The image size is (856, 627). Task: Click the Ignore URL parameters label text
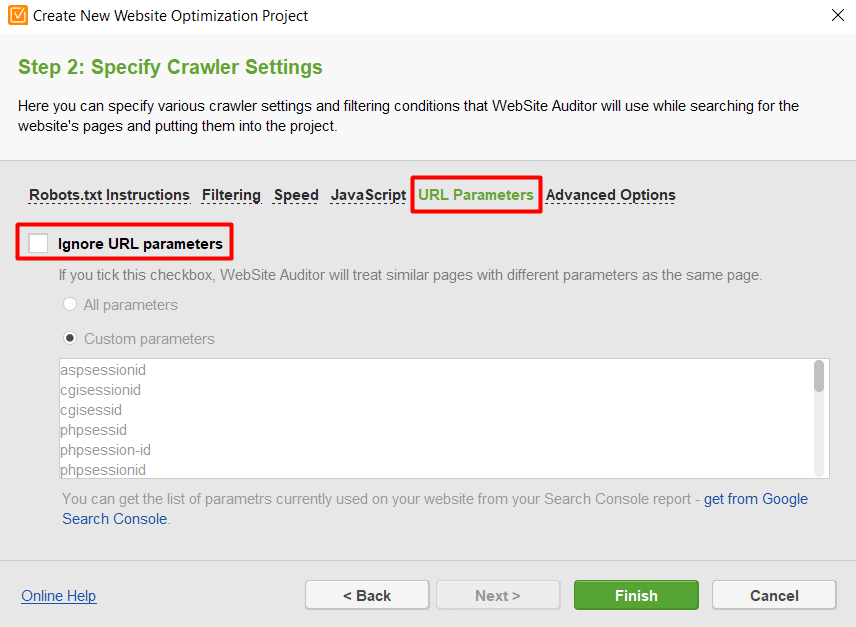point(140,244)
